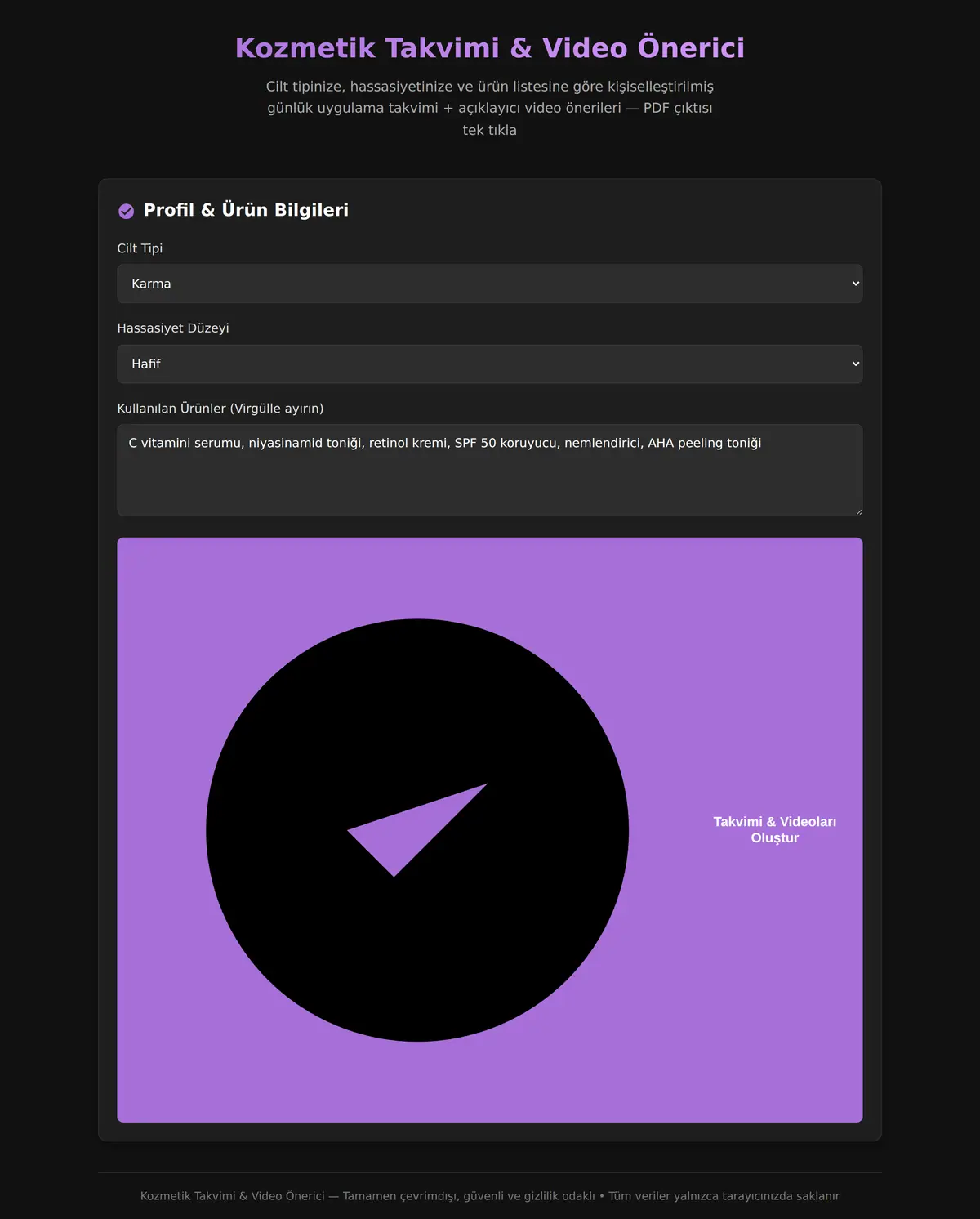980x1219 pixels.
Task: Click the checkmark icon beside Profil & Ürün Bilgileri
Action: [x=127, y=211]
